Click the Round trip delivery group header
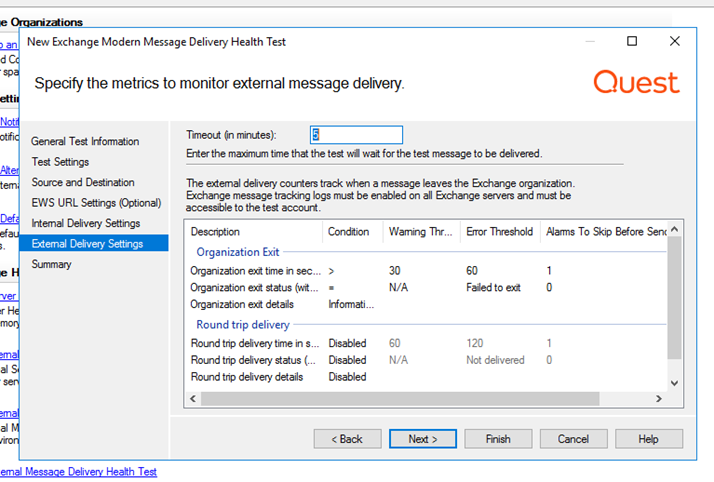 tap(243, 325)
